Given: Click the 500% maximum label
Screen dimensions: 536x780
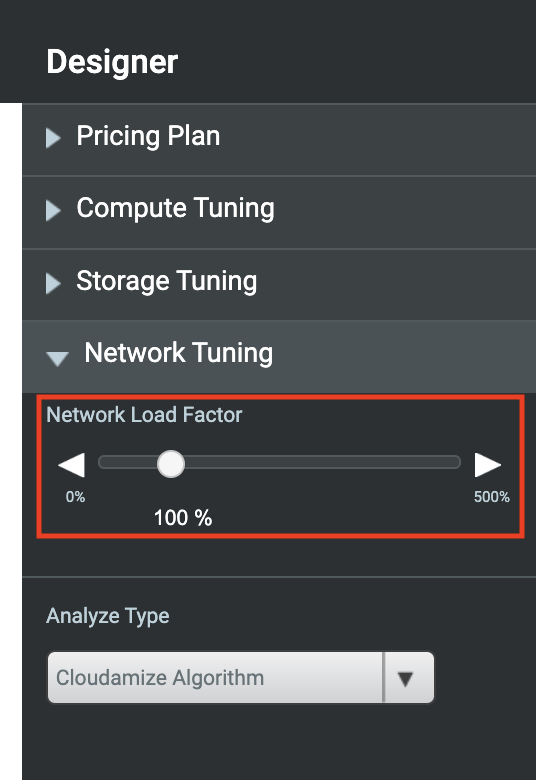Looking at the screenshot, I should pyautogui.click(x=492, y=496).
